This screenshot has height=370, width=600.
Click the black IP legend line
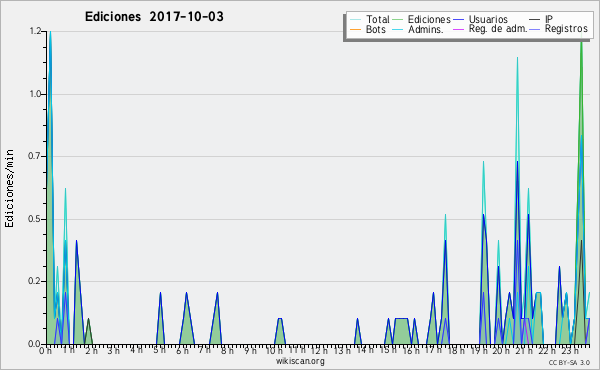535,19
